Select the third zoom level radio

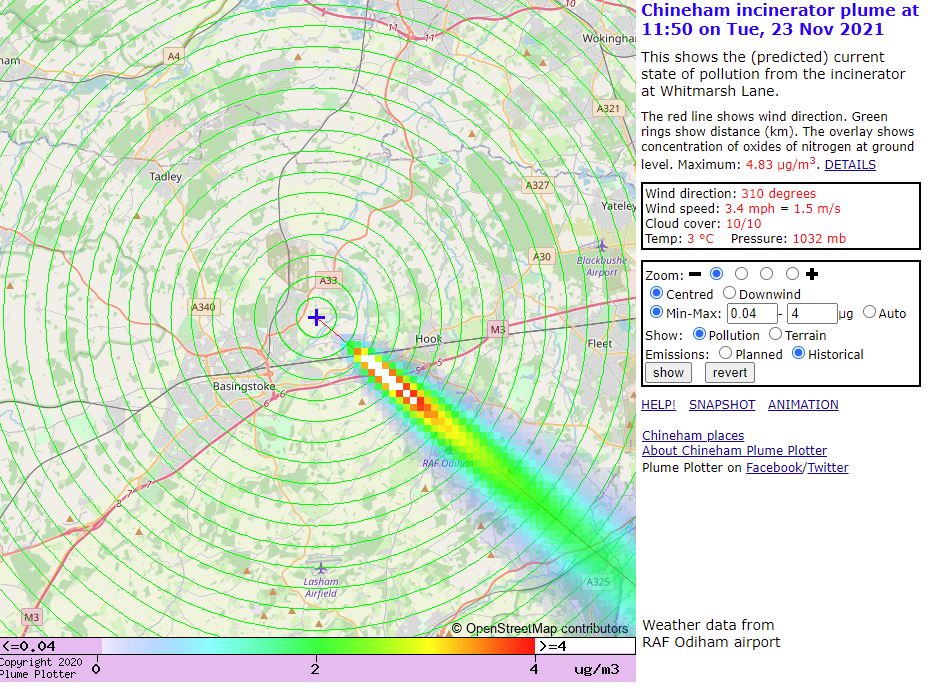tap(767, 274)
